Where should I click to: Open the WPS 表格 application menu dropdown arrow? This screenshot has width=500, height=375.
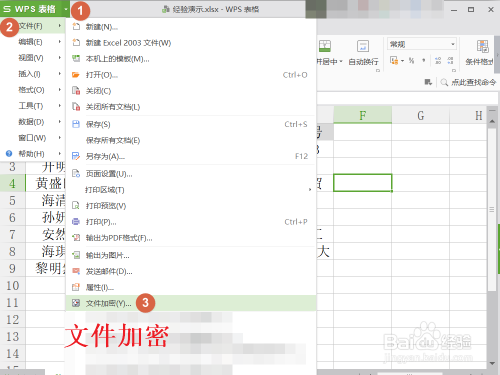point(66,9)
